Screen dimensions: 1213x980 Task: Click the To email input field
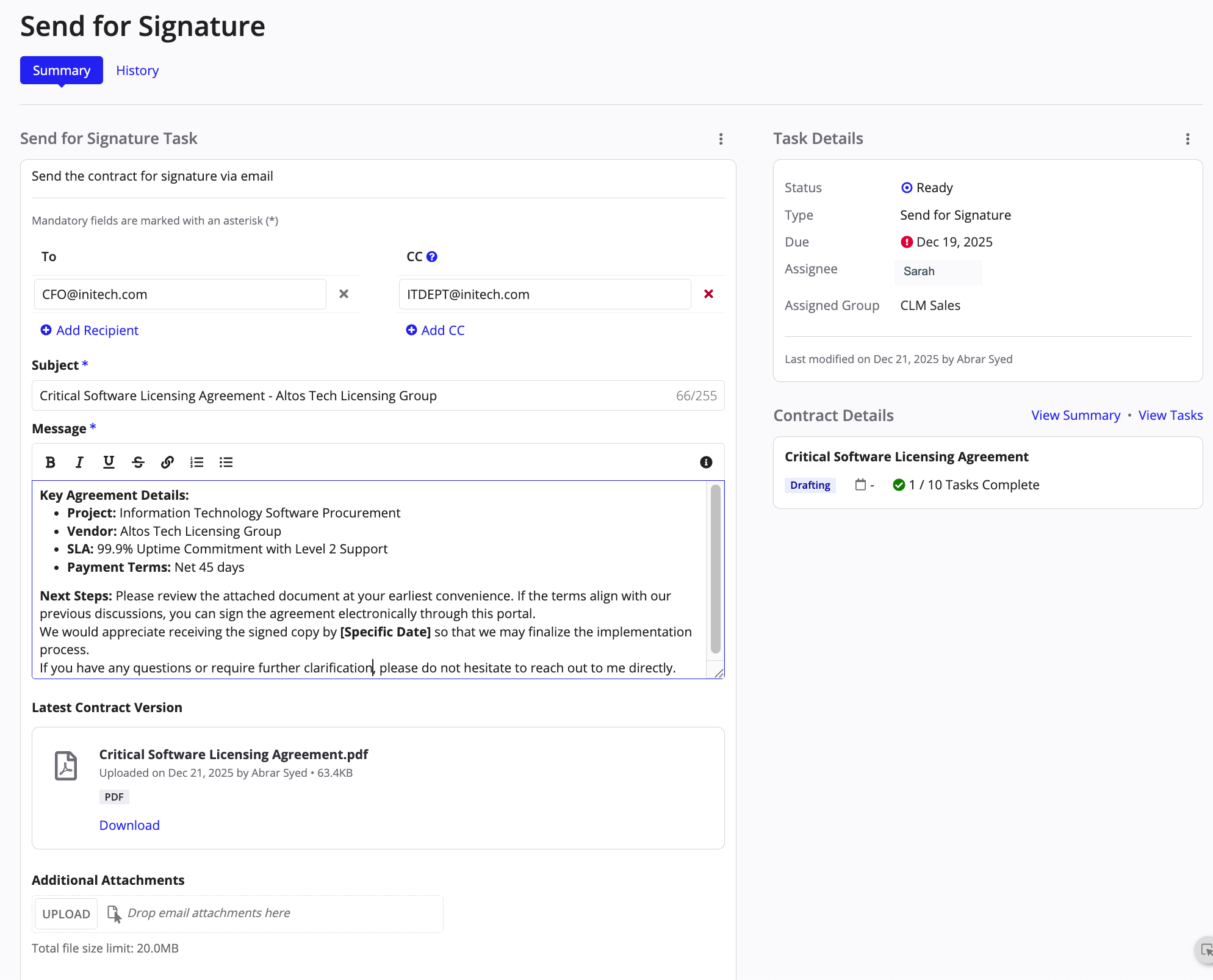[180, 294]
